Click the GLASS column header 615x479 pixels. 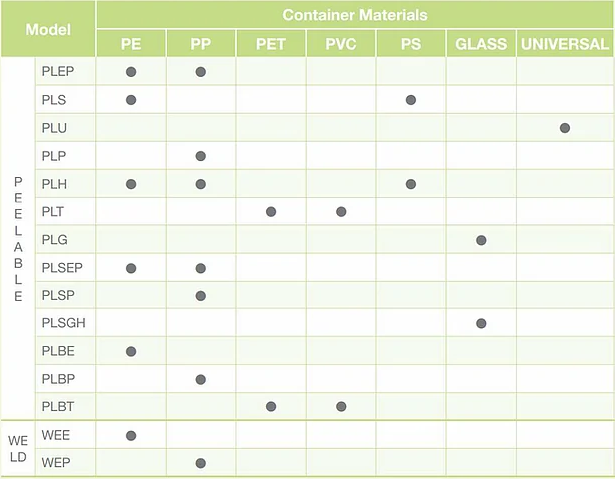(x=481, y=44)
